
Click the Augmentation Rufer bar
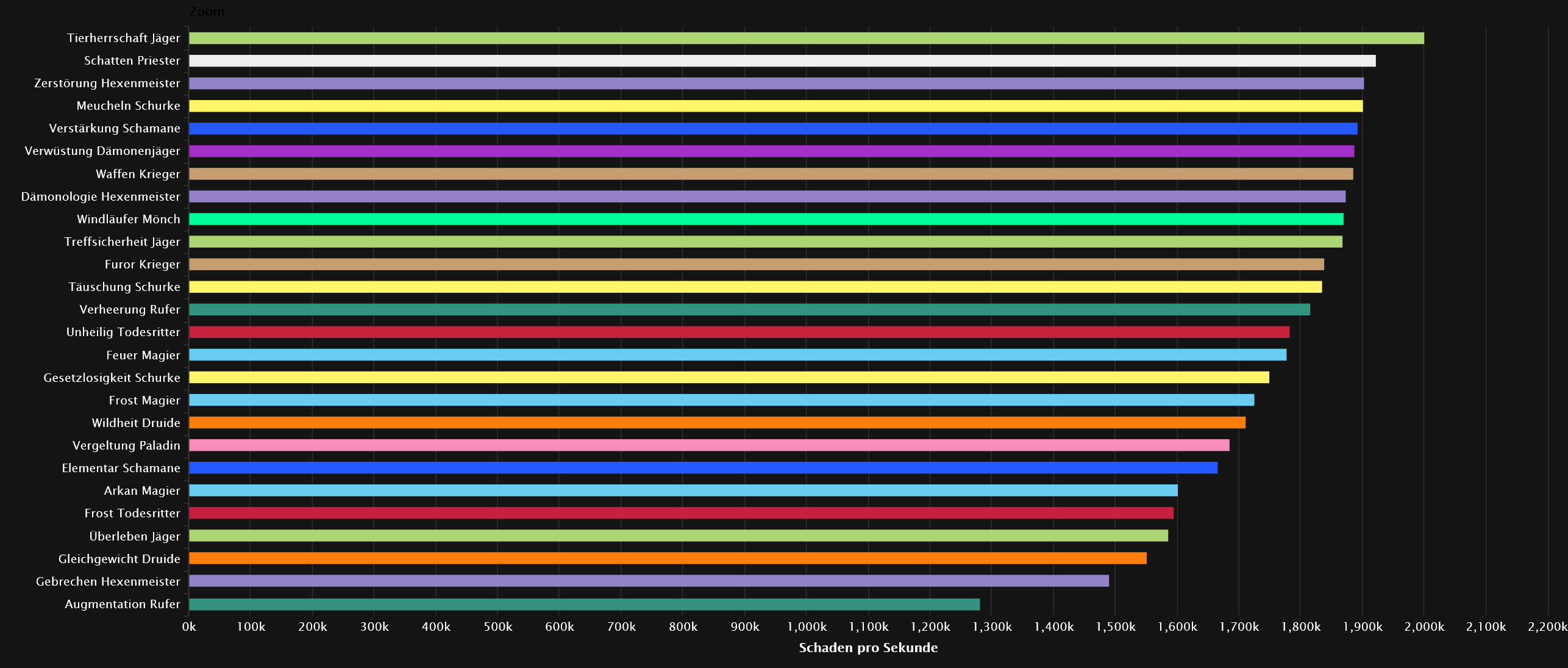[x=585, y=605]
